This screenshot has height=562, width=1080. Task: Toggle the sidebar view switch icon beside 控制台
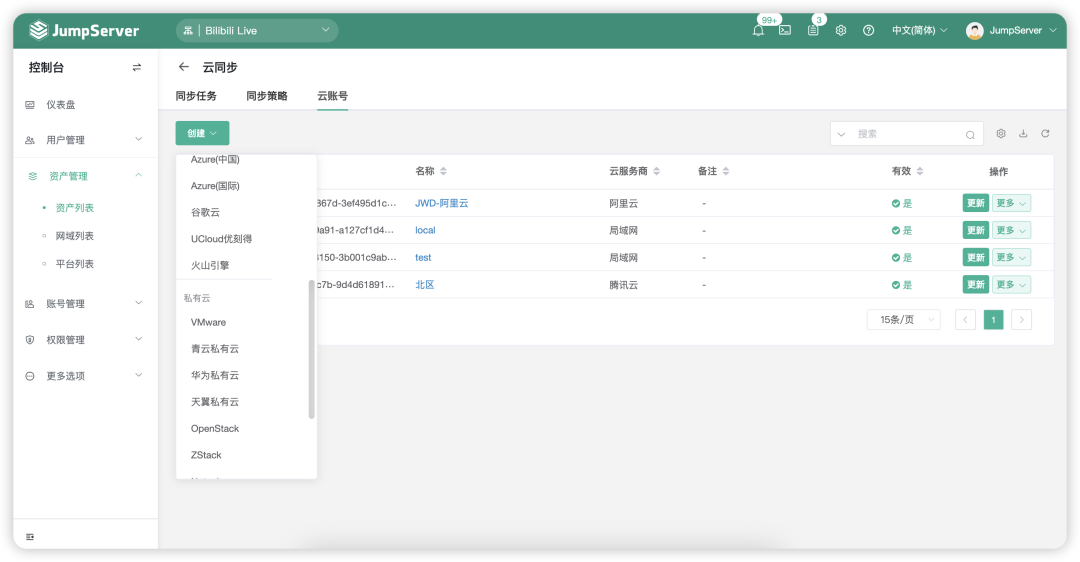tap(136, 67)
